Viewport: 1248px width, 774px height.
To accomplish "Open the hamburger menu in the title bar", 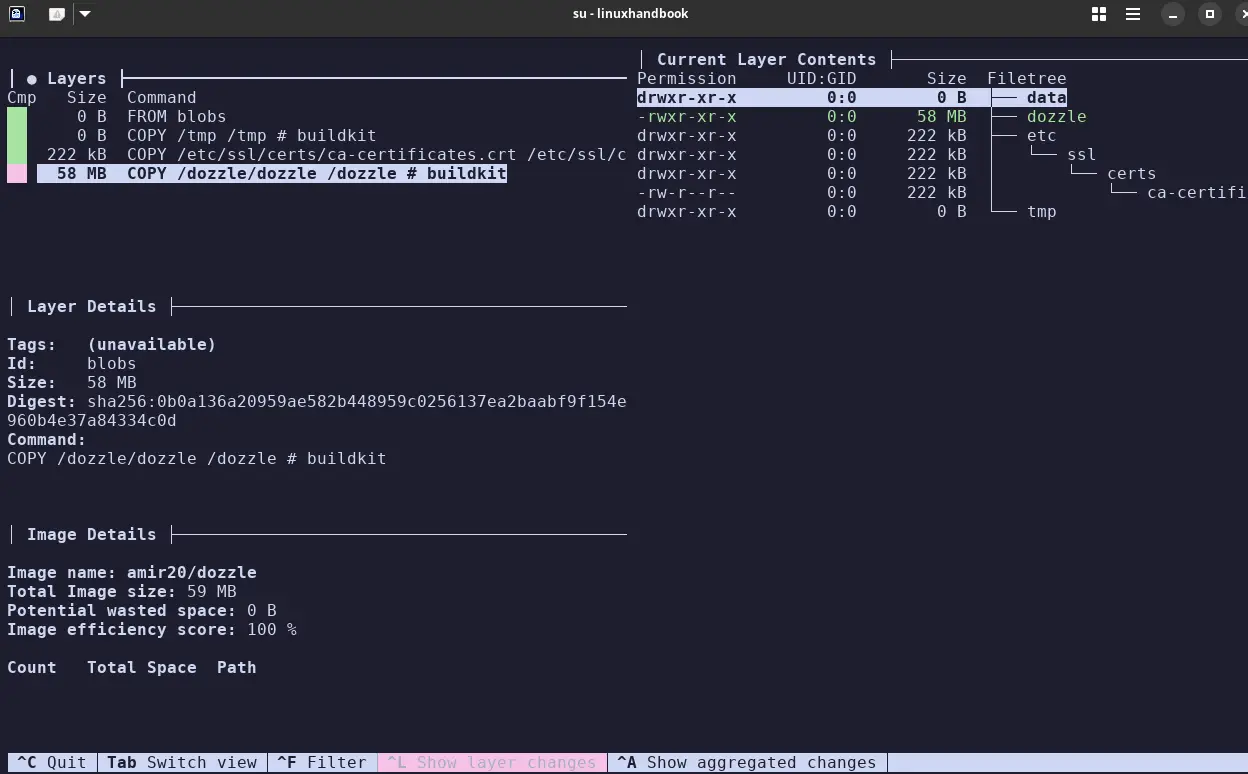I will (1135, 14).
